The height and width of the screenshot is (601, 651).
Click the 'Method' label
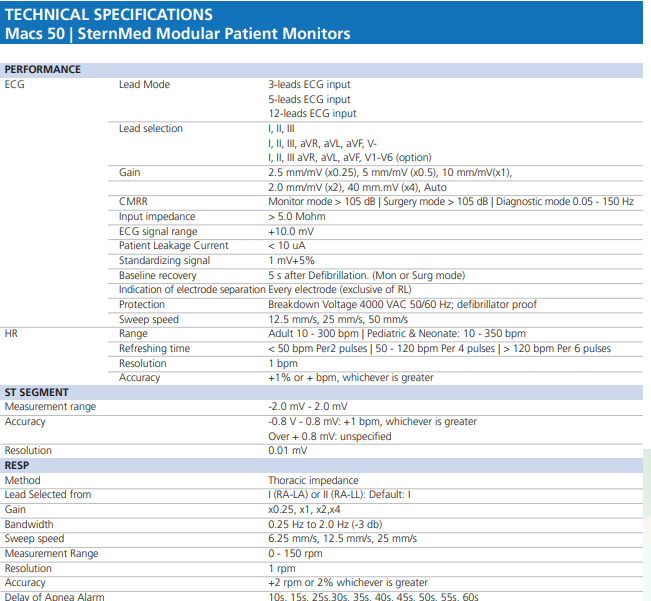[x=22, y=481]
